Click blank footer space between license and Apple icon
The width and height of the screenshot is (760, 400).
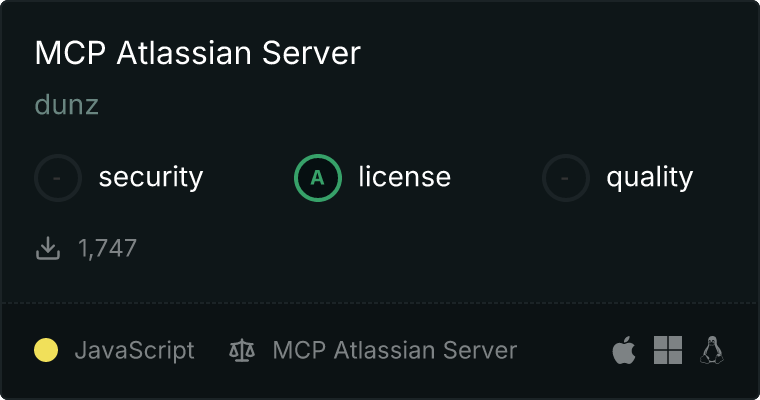click(x=565, y=350)
